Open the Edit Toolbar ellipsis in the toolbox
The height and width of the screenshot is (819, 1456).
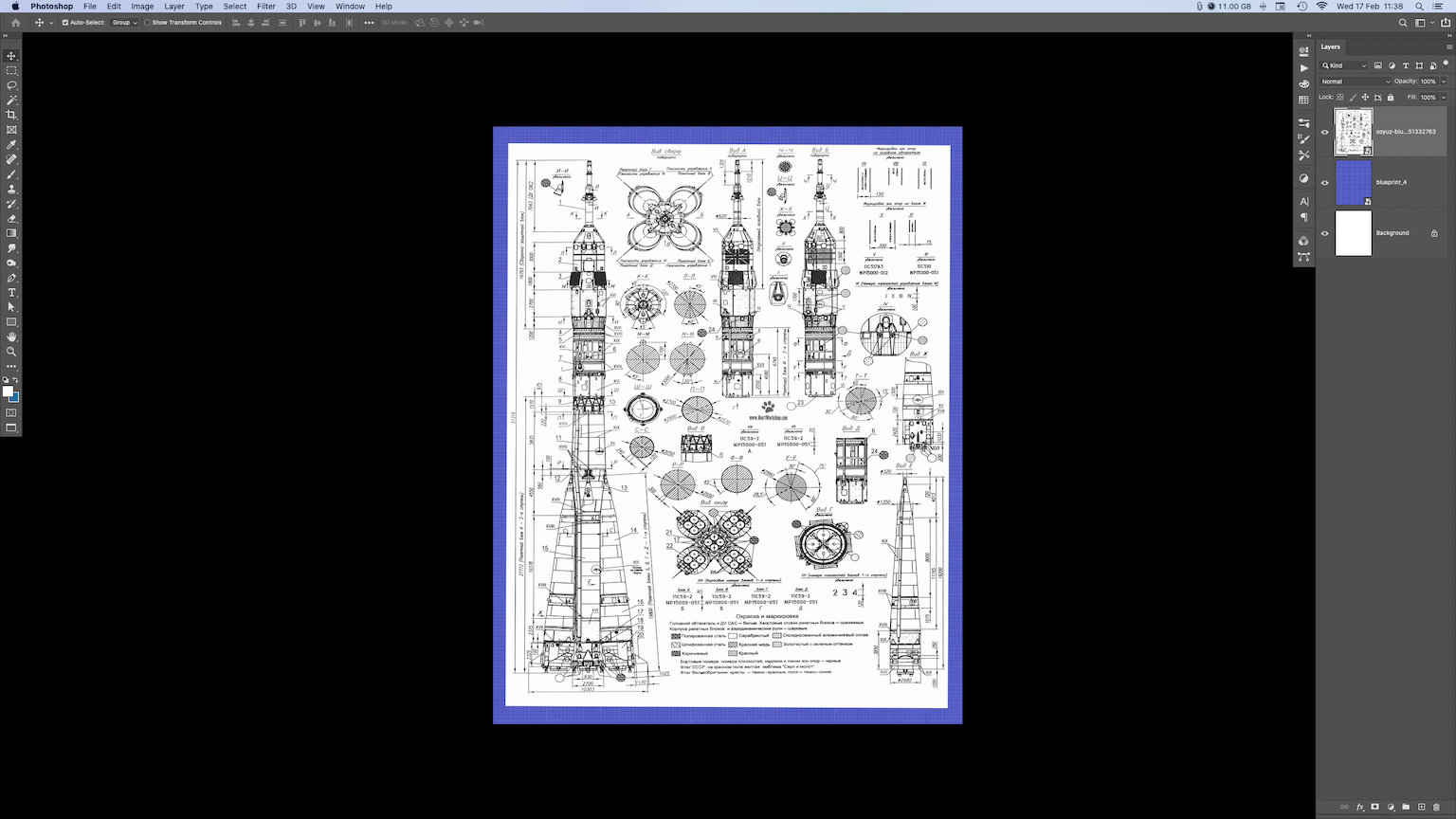(11, 366)
